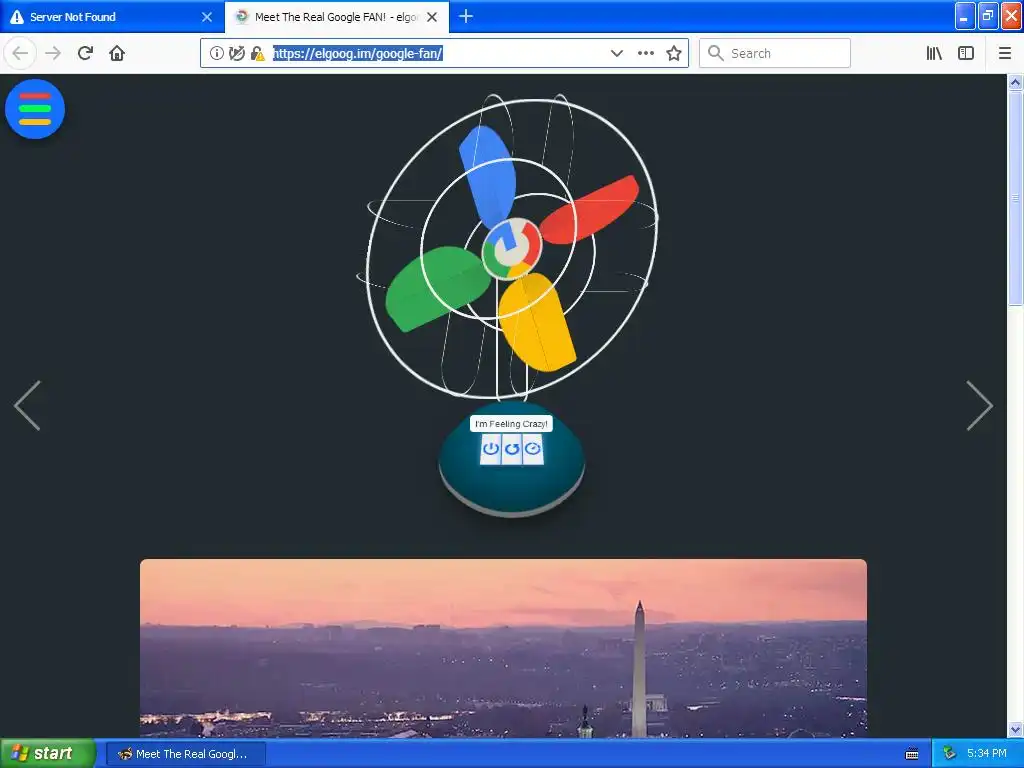Screen dimensions: 1024x768
Task: Open the browser Home page
Action: tap(117, 53)
